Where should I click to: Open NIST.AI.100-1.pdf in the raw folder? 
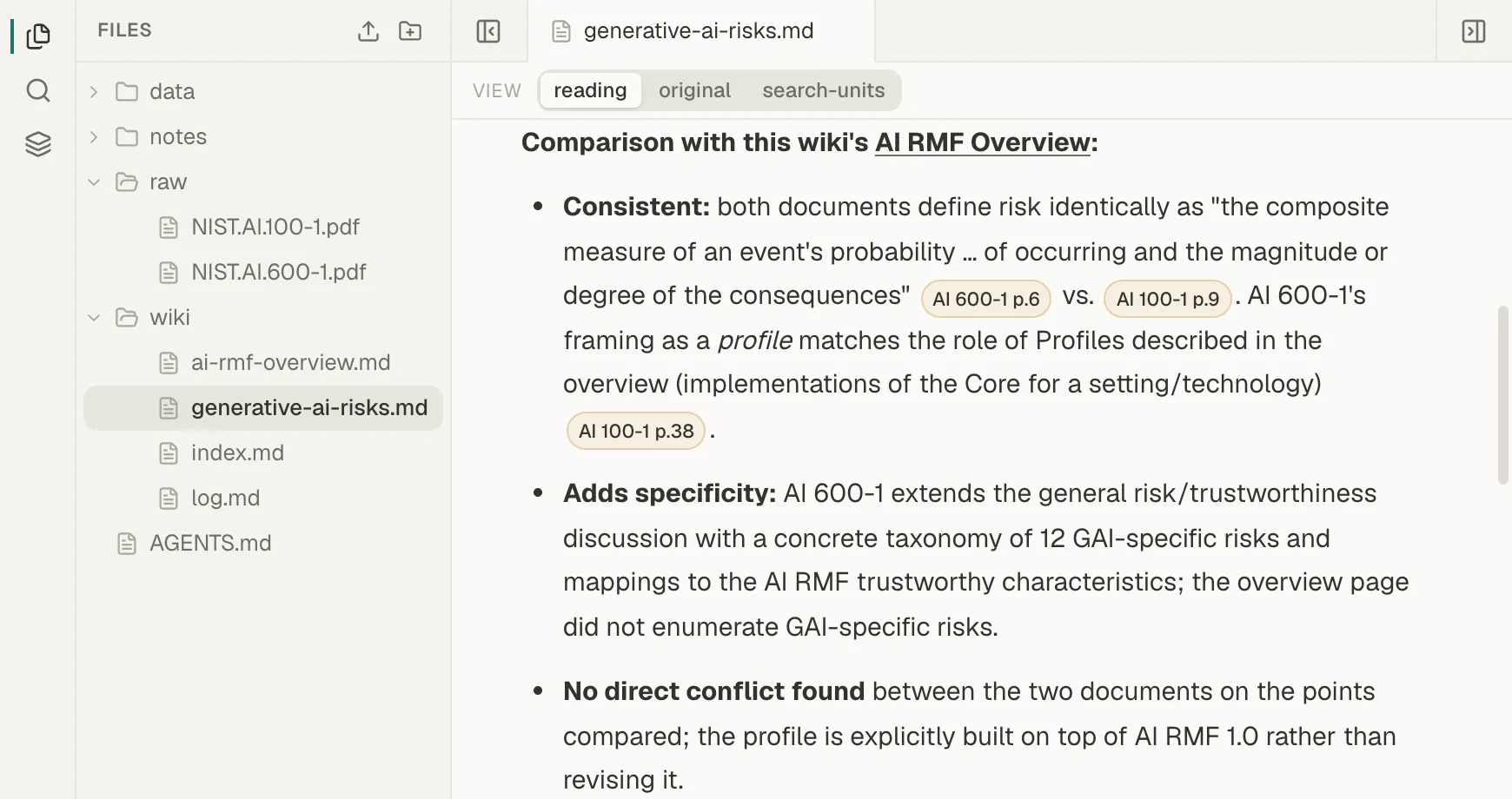coord(263,228)
